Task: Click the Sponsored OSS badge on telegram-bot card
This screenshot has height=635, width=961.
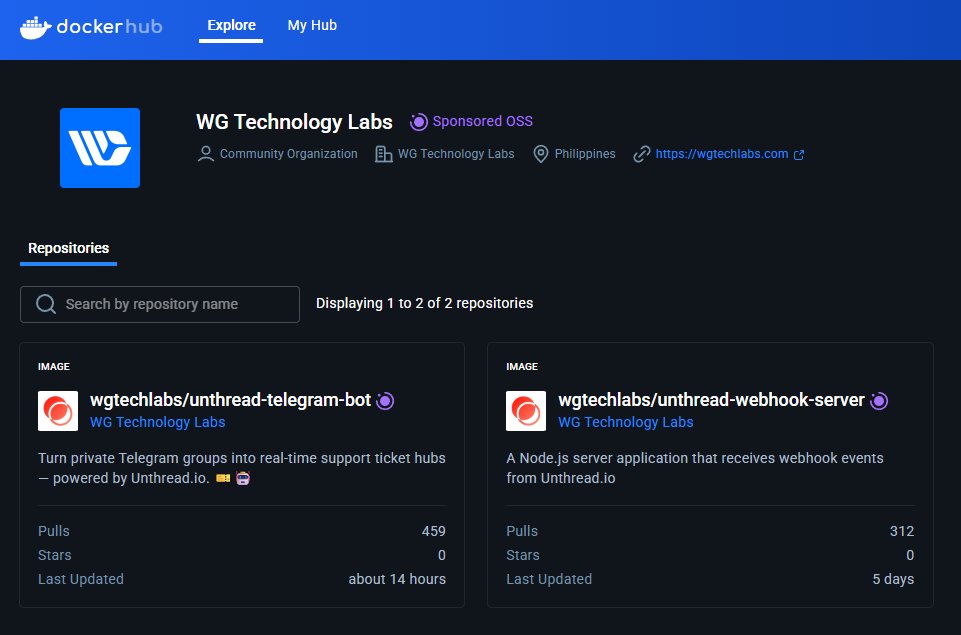Action: (385, 401)
